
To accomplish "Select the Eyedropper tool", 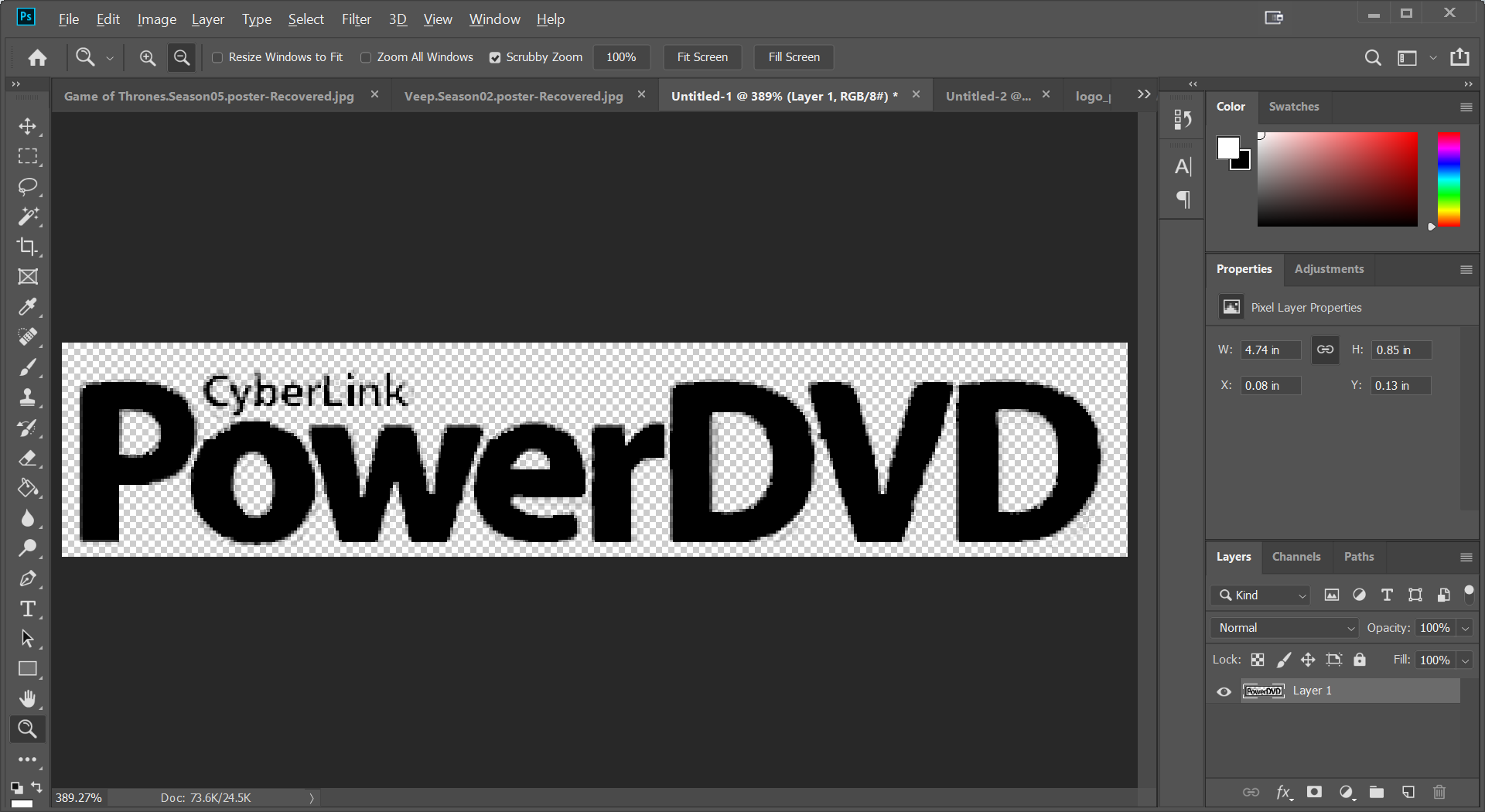I will coord(28,307).
